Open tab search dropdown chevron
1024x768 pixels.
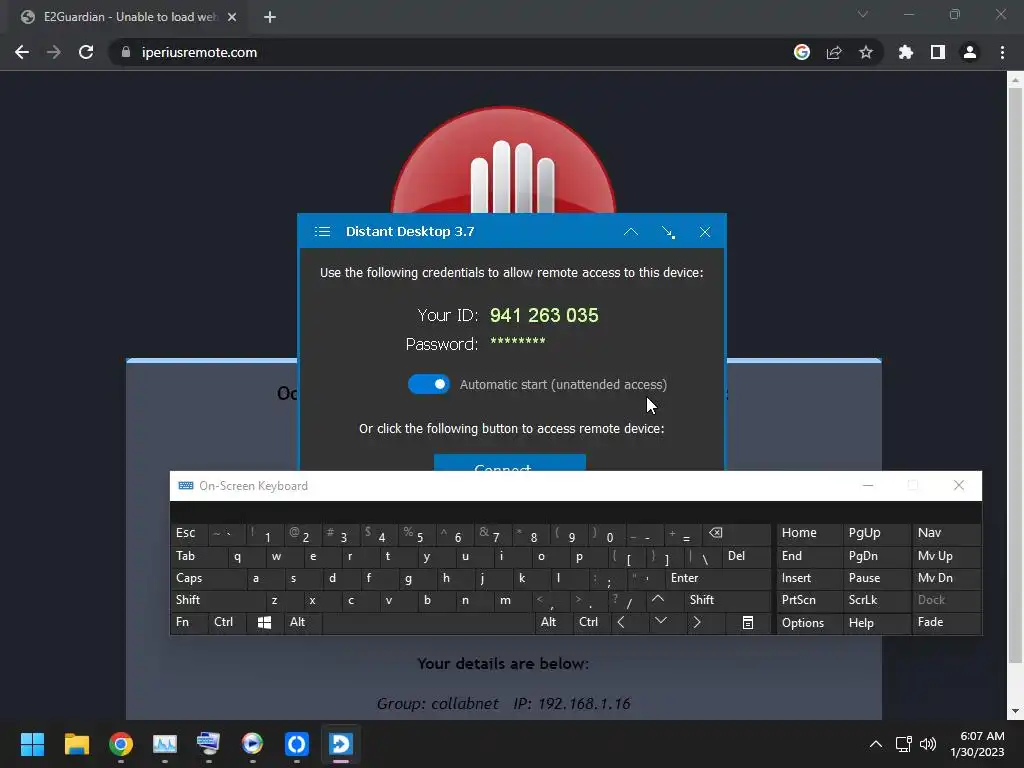(863, 14)
